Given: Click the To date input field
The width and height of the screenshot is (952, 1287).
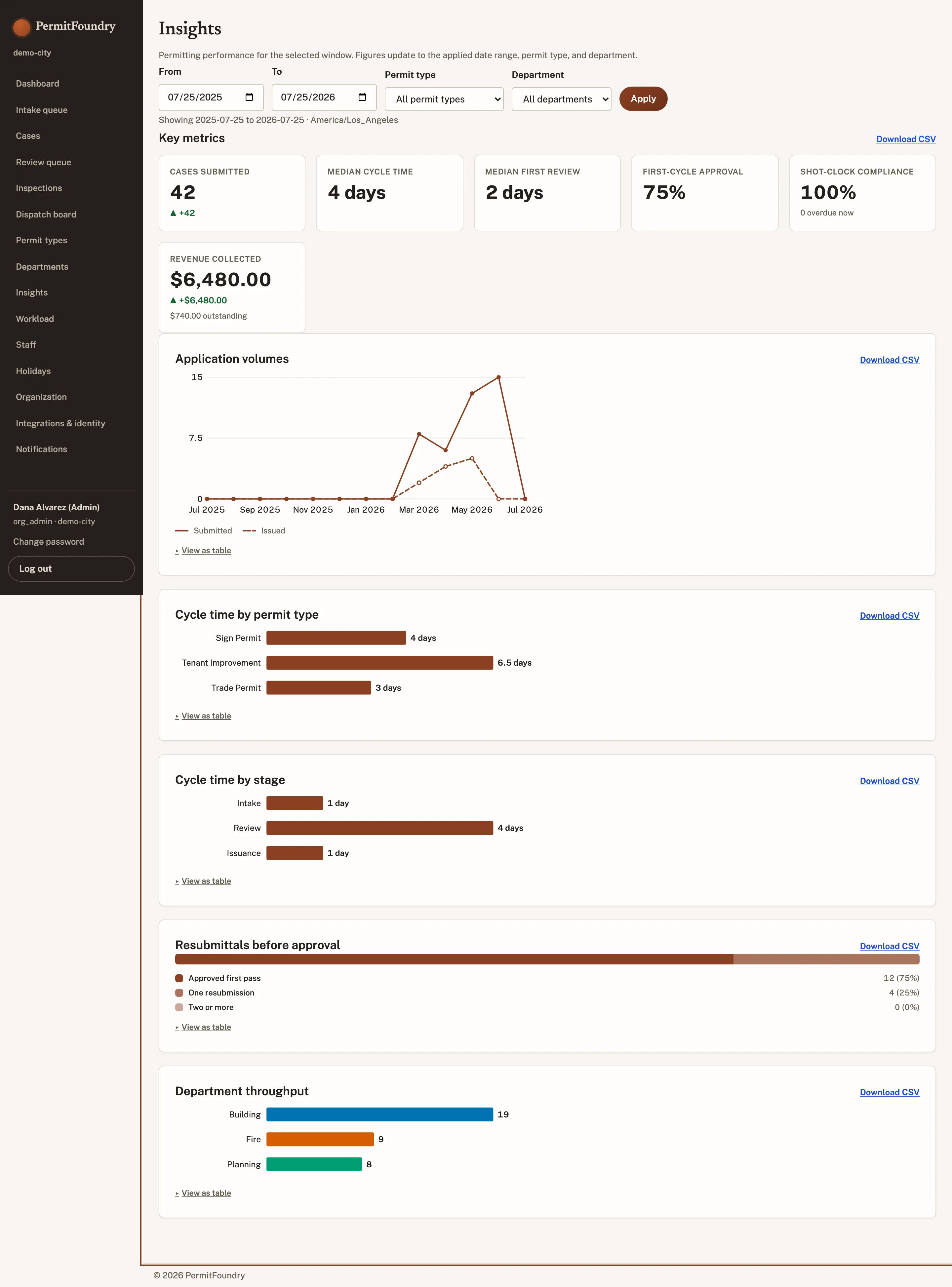Looking at the screenshot, I should tap(324, 97).
